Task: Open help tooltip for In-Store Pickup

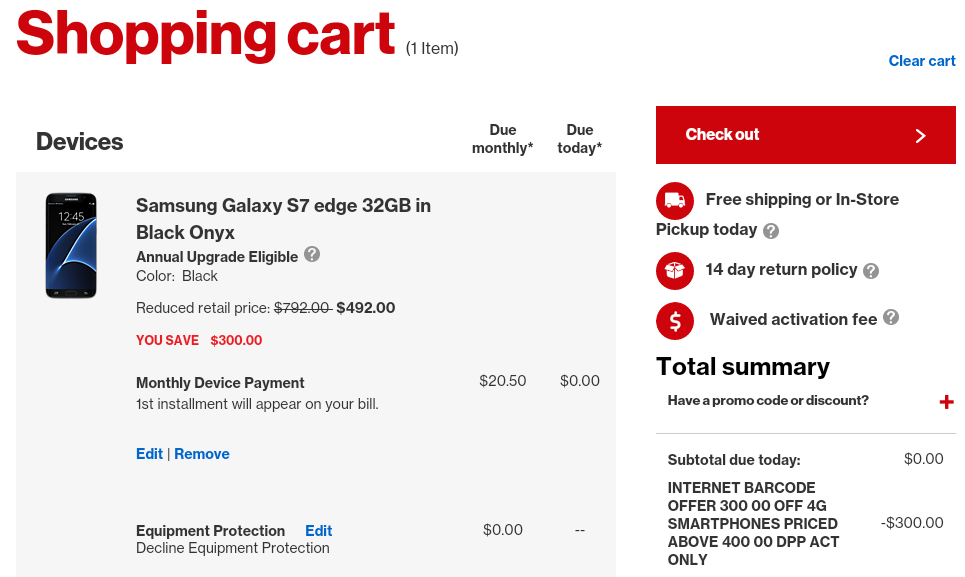Action: (771, 231)
